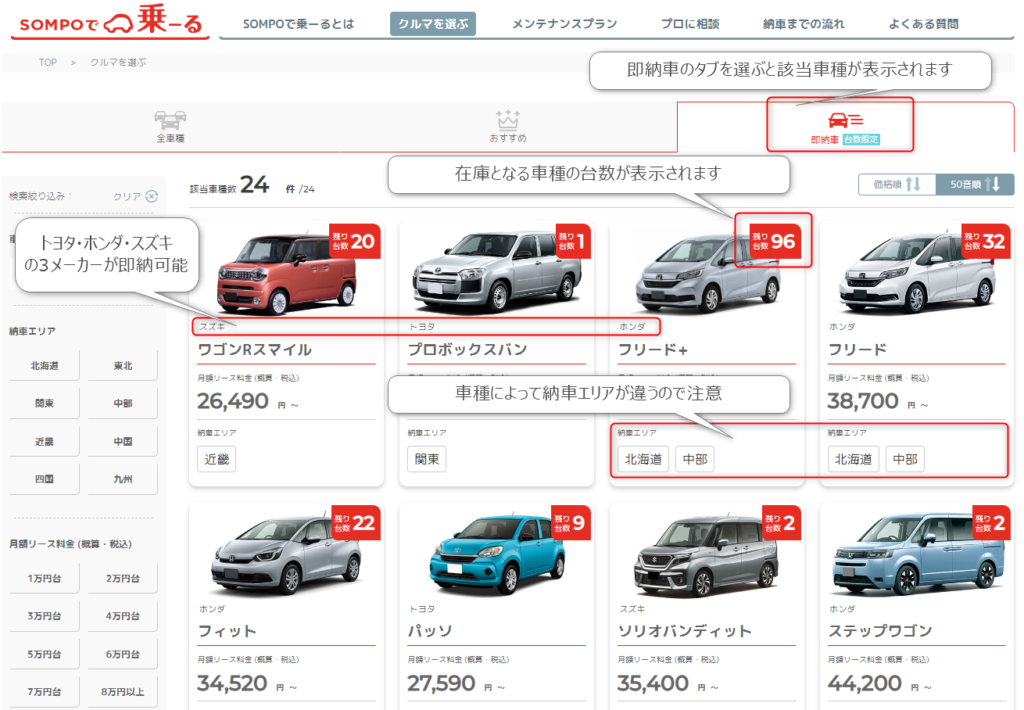Open the ソリオバンディット car photo
1024x710 pixels.
tap(707, 555)
